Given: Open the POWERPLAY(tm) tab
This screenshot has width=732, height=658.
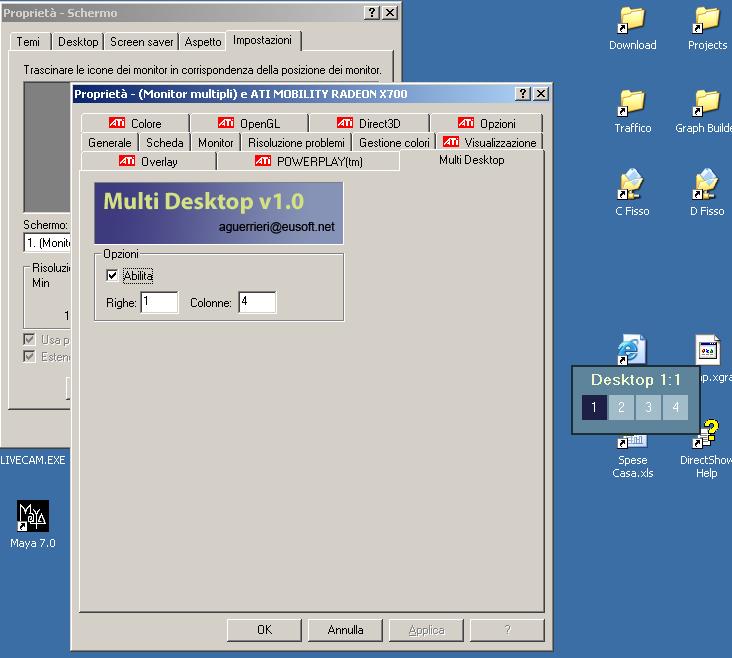Looking at the screenshot, I should click(308, 162).
